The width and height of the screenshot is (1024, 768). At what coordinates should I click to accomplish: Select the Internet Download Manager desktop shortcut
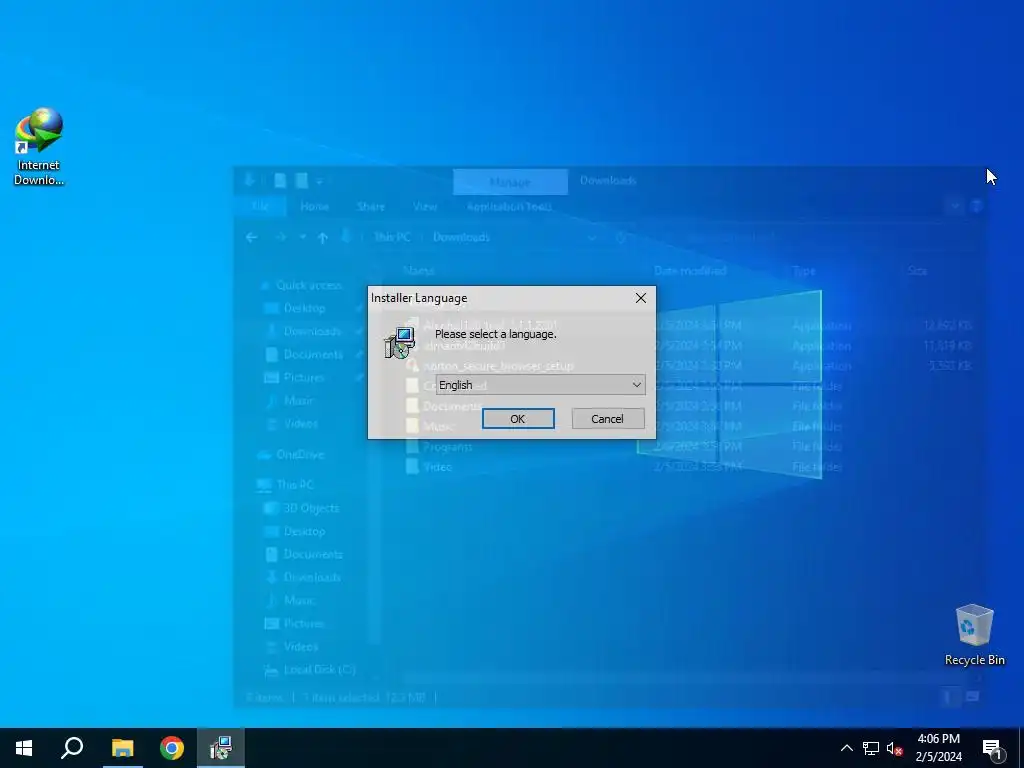pyautogui.click(x=39, y=147)
